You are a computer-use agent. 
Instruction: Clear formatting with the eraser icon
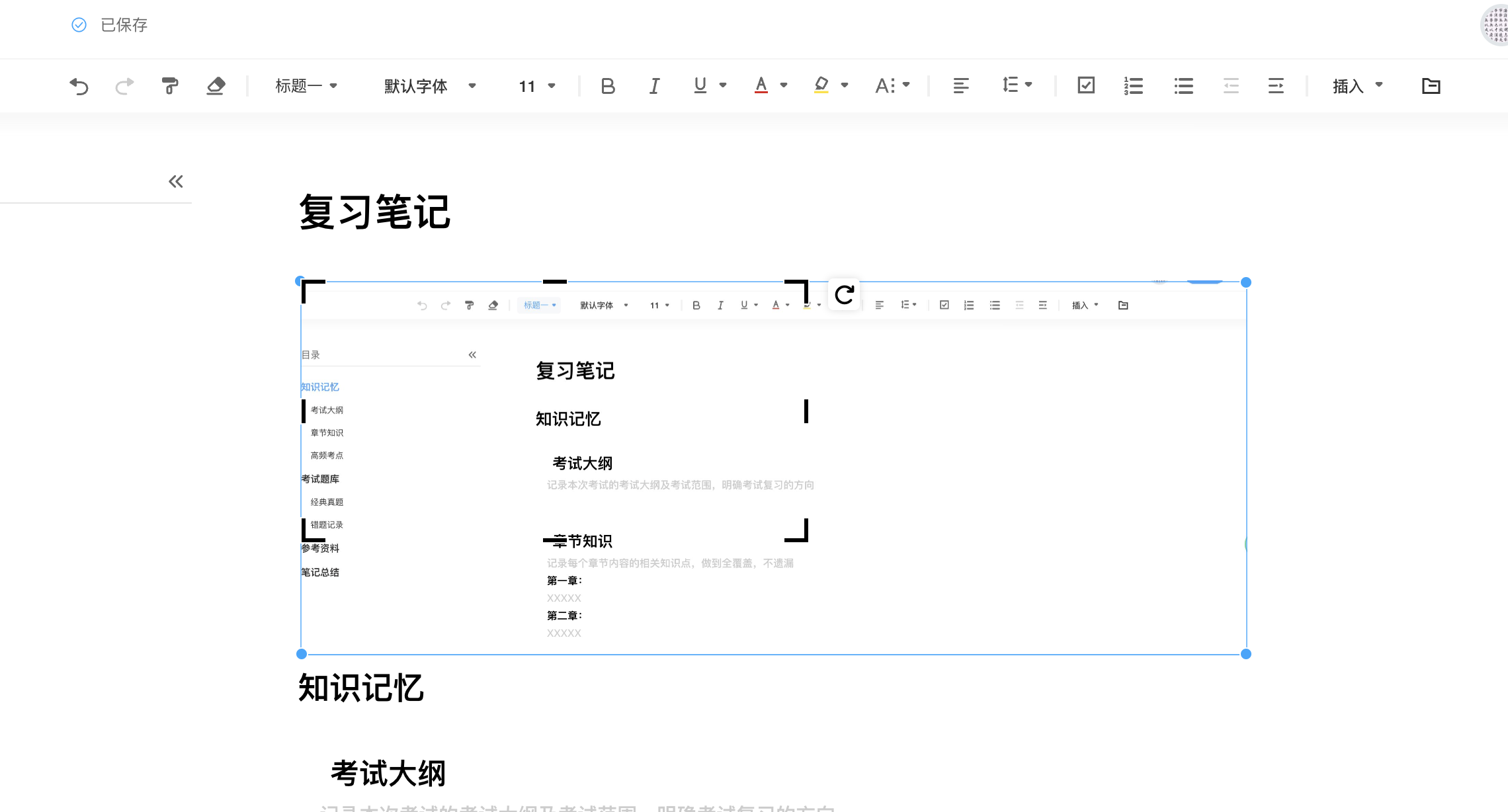[x=216, y=86]
